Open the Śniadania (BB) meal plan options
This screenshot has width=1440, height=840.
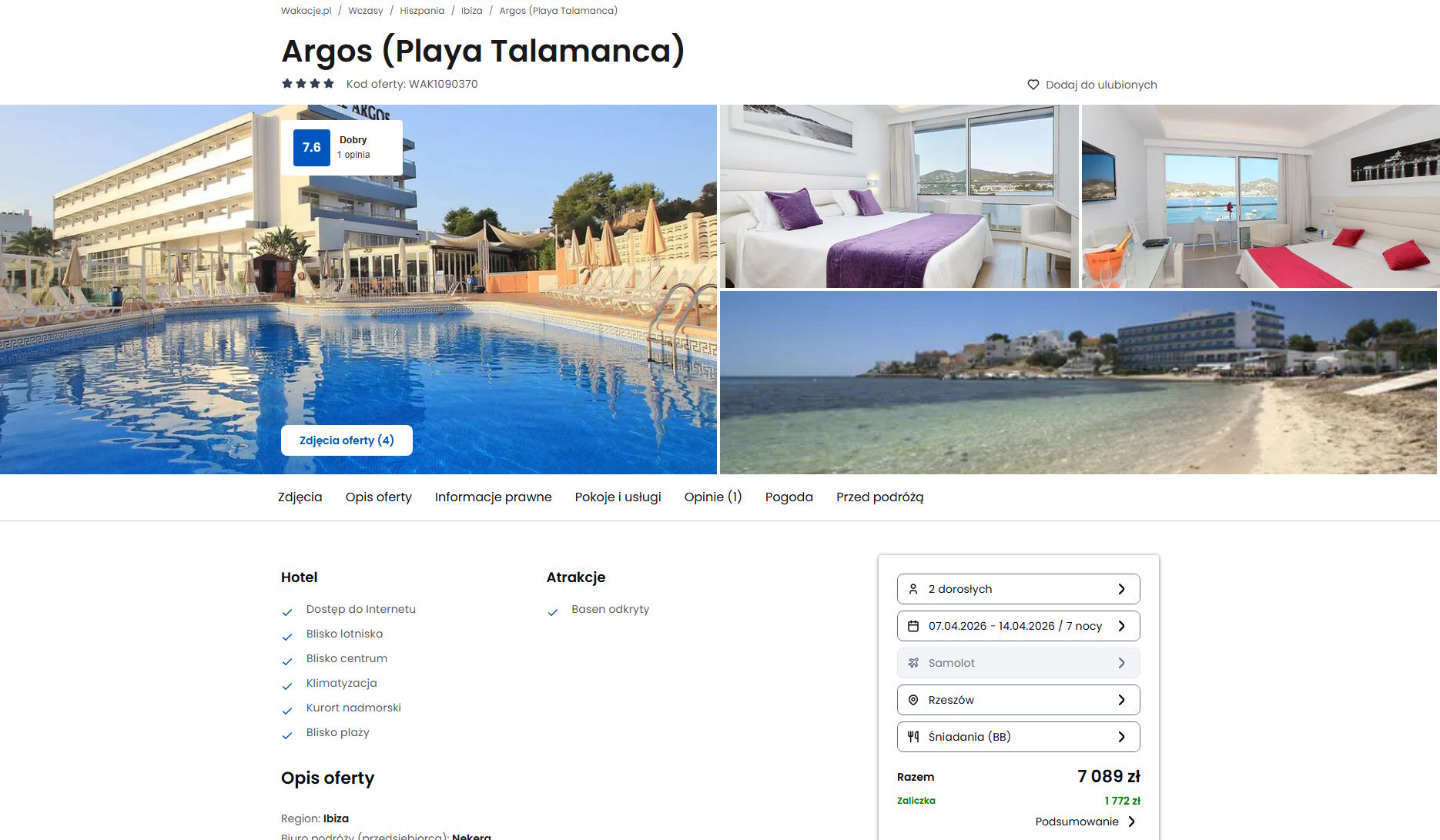1019,737
